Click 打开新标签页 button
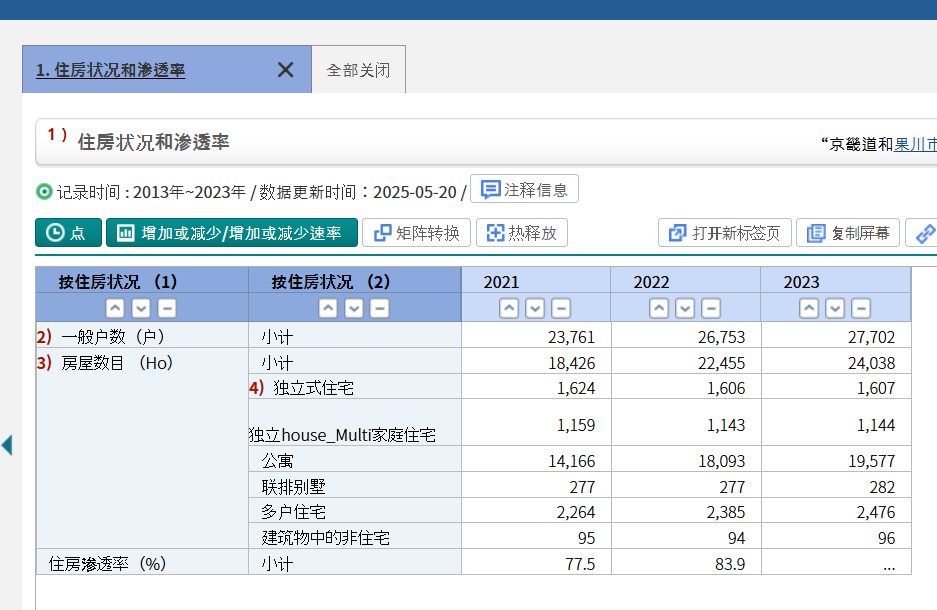Viewport: 937px width, 610px height. click(x=725, y=233)
